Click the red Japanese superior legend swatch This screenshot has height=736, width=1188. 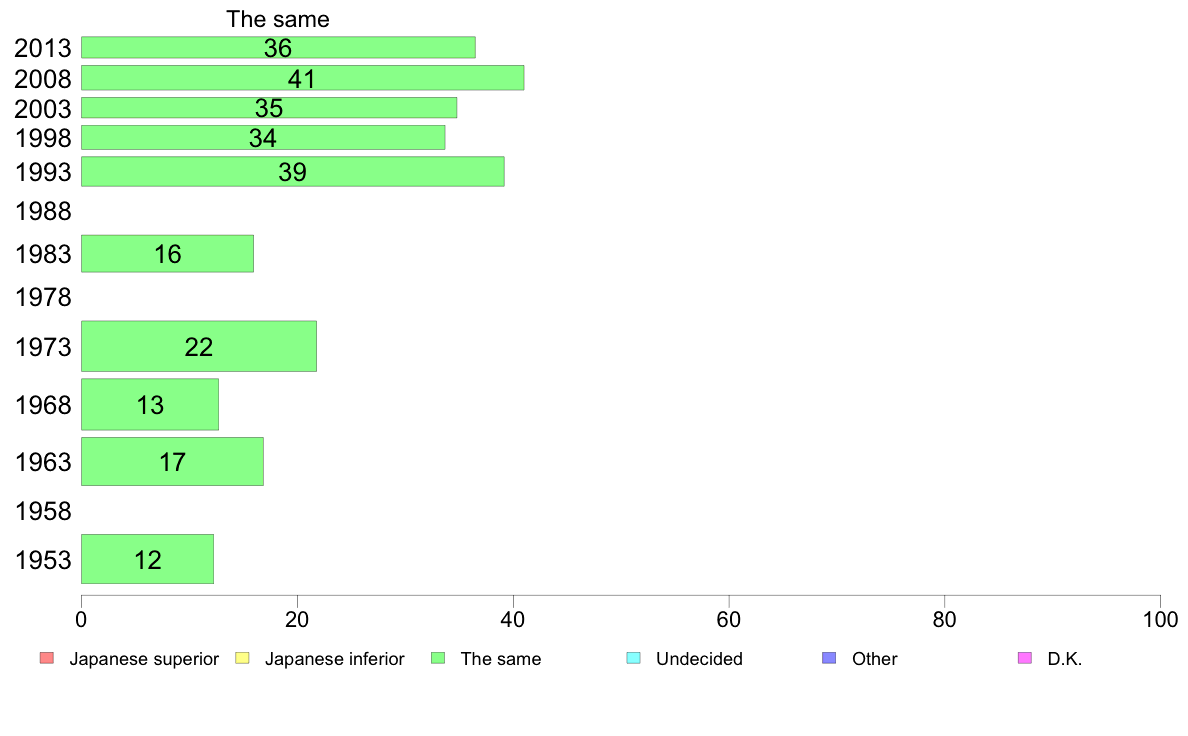click(47, 658)
